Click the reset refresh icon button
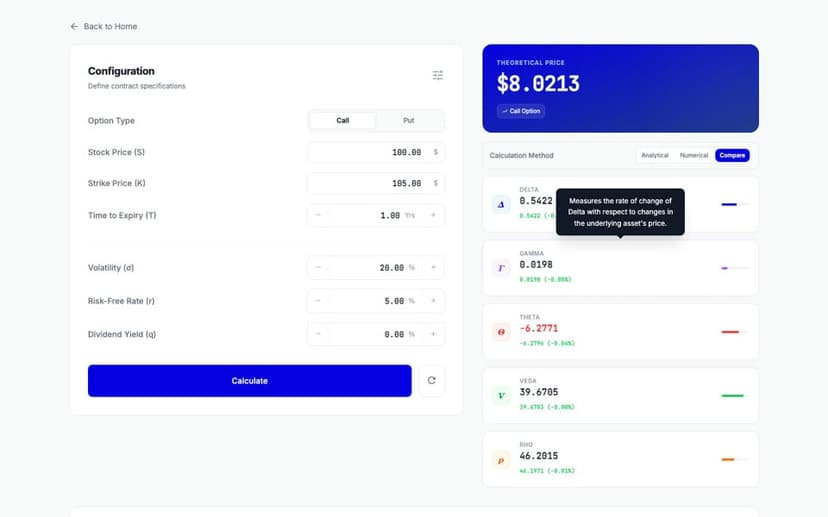This screenshot has width=828, height=517. click(x=431, y=380)
